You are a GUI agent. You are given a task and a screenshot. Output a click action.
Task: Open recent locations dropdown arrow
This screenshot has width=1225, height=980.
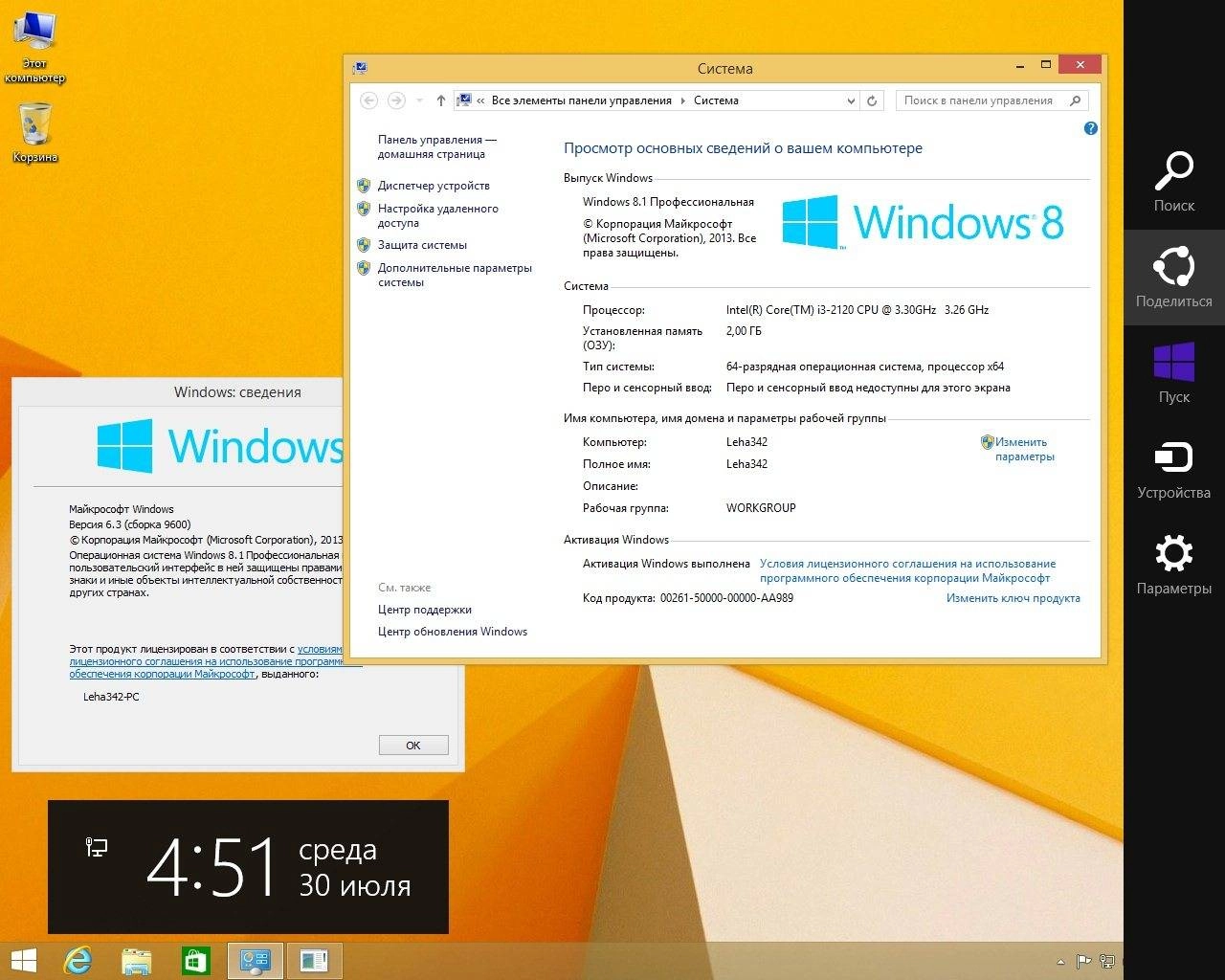click(419, 100)
